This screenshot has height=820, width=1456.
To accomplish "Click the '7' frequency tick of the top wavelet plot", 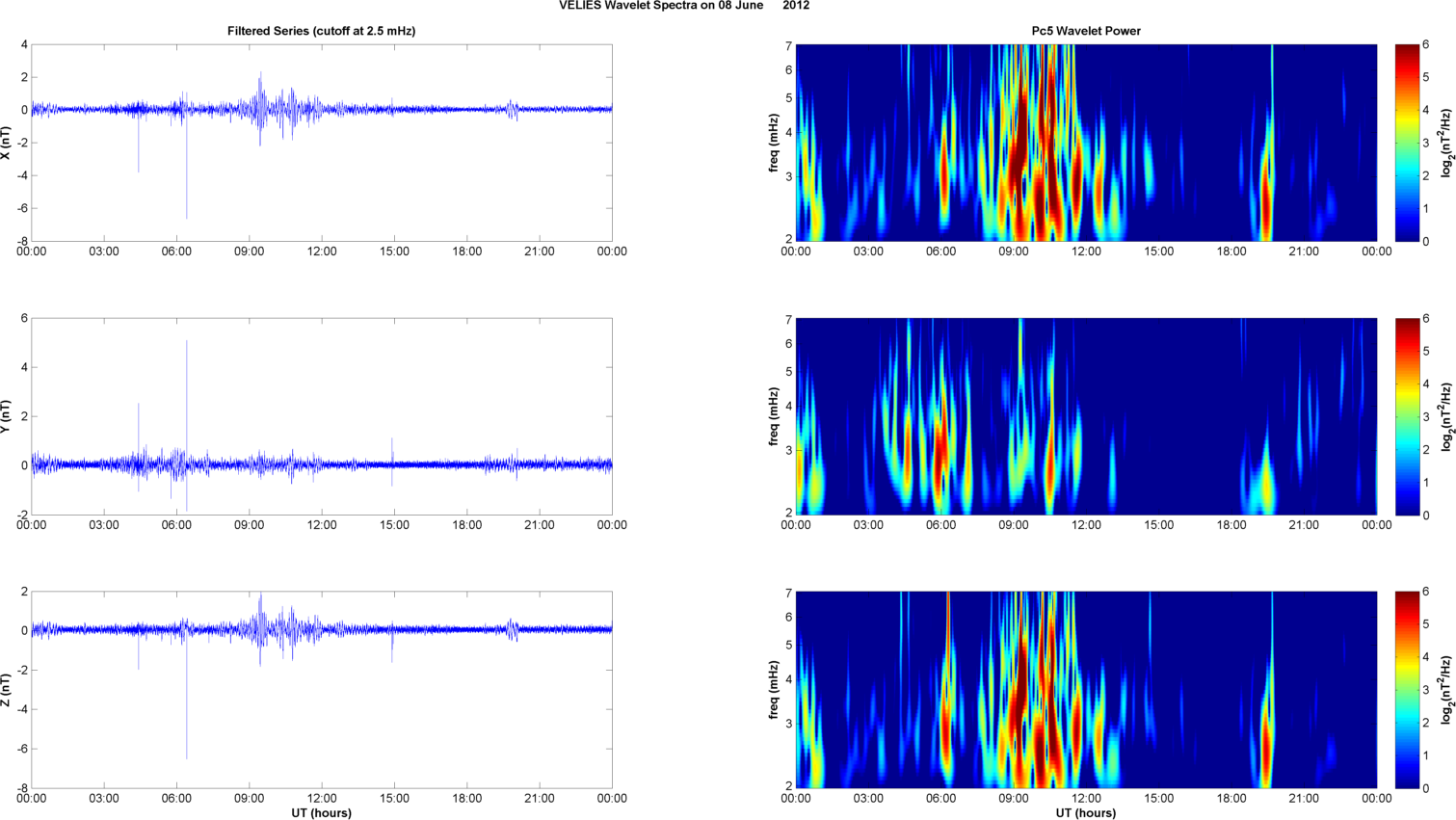I will pyautogui.click(x=788, y=46).
